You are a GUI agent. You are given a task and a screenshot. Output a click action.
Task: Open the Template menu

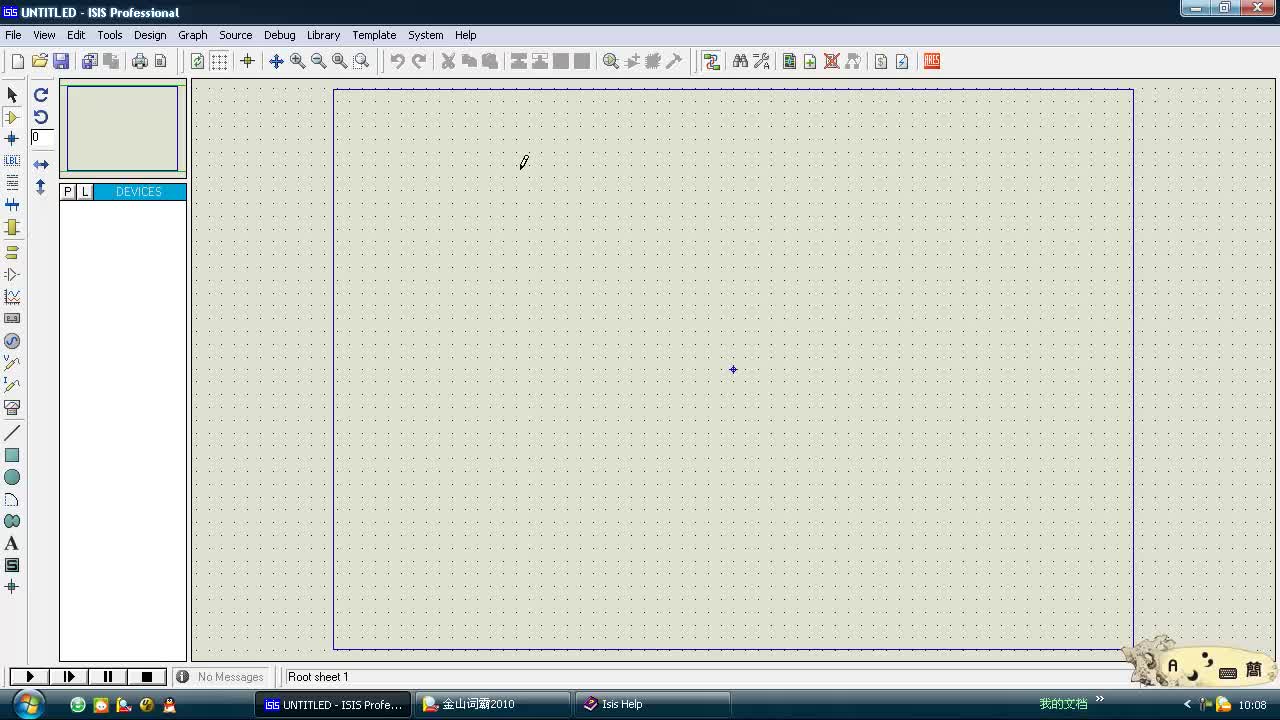(x=374, y=35)
